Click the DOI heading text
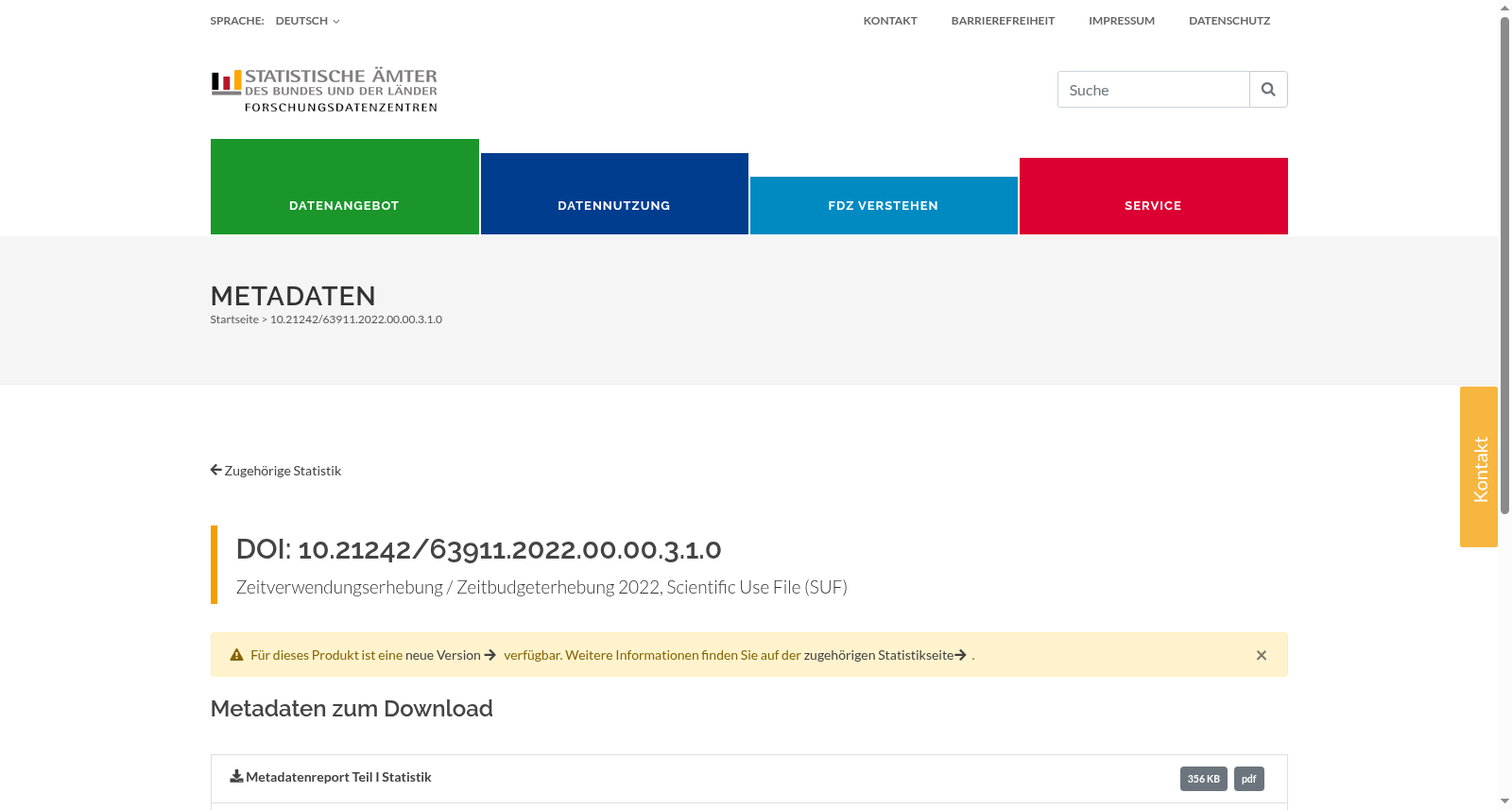 (x=478, y=549)
